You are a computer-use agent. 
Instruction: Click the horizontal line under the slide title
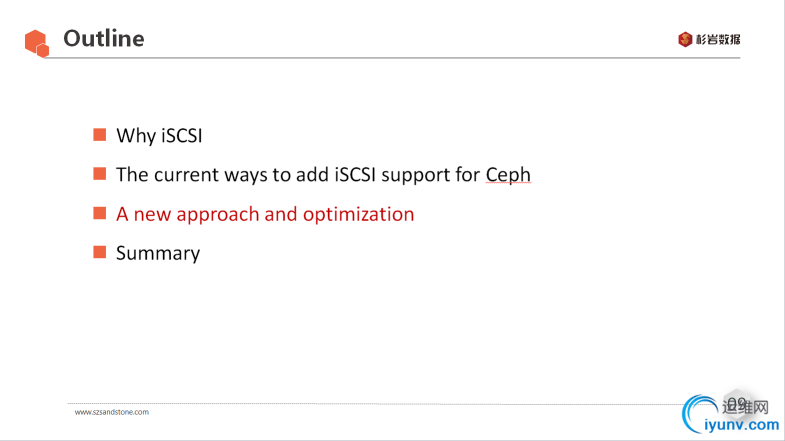point(400,58)
